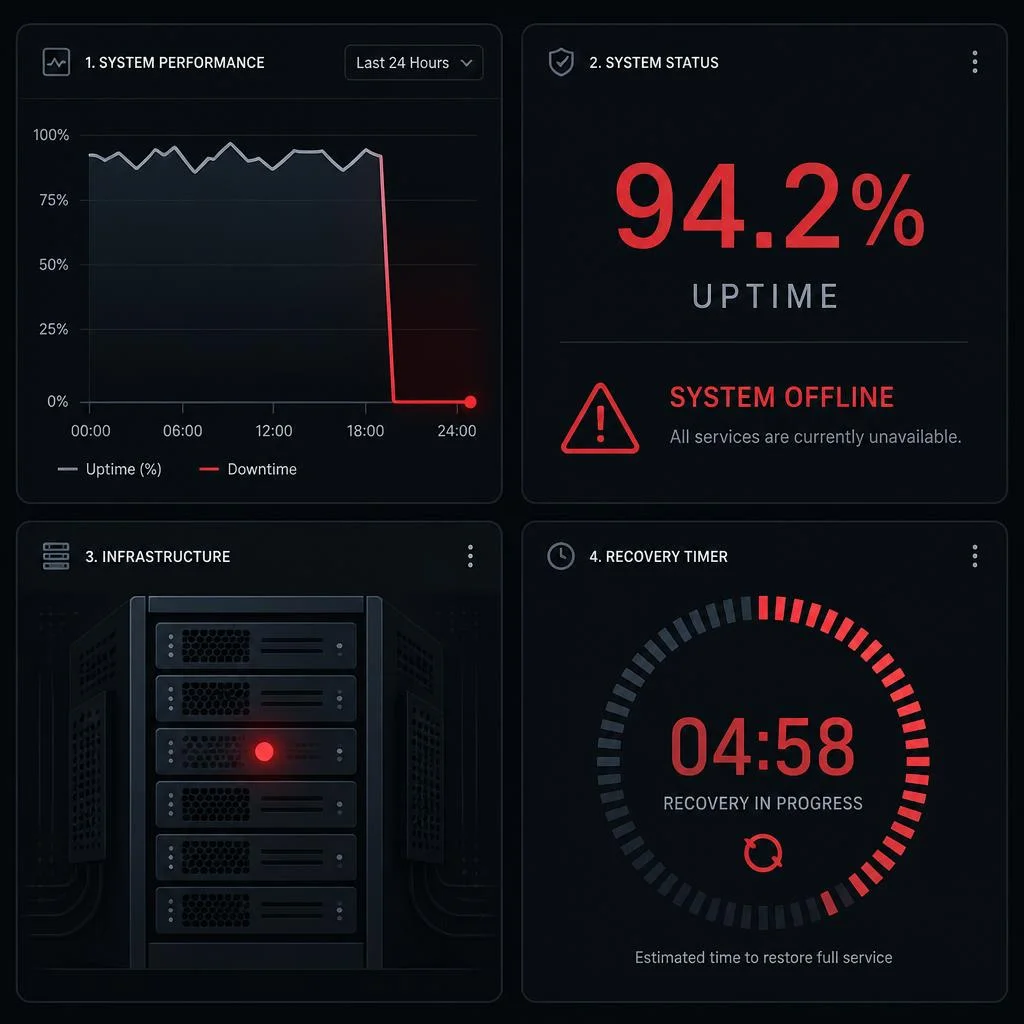1024x1024 pixels.
Task: Click the Uptime (%) legend entry
Action: [110, 469]
